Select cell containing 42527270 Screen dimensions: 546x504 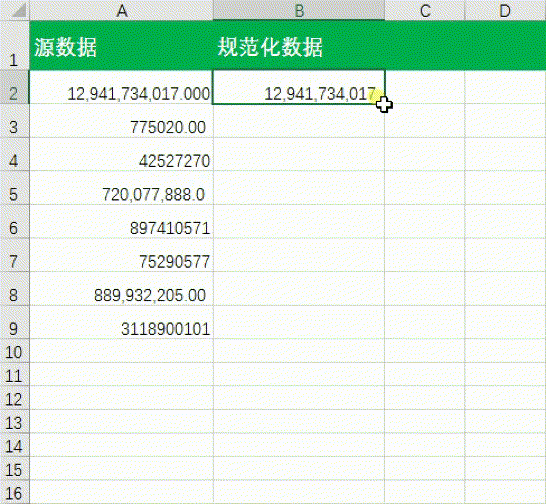click(122, 154)
